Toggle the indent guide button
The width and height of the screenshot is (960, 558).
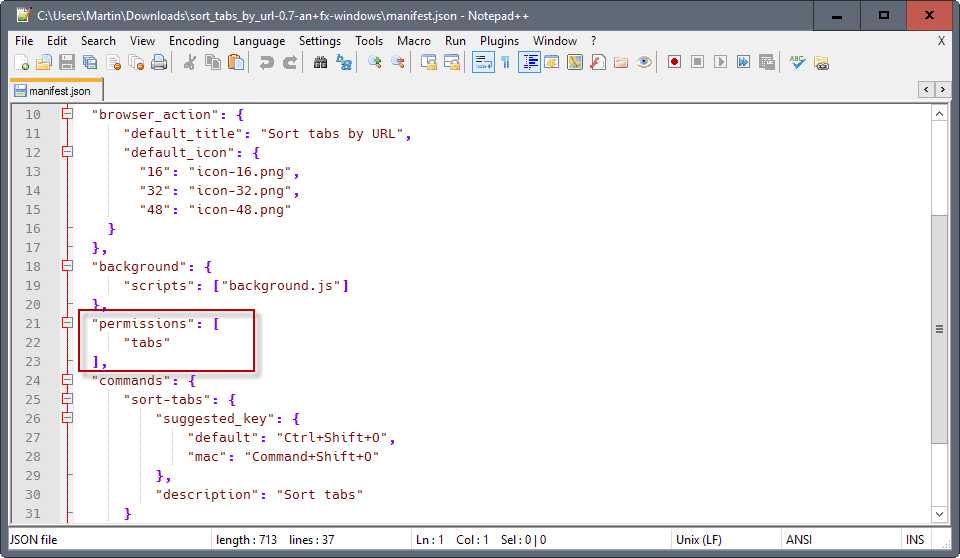pos(529,62)
